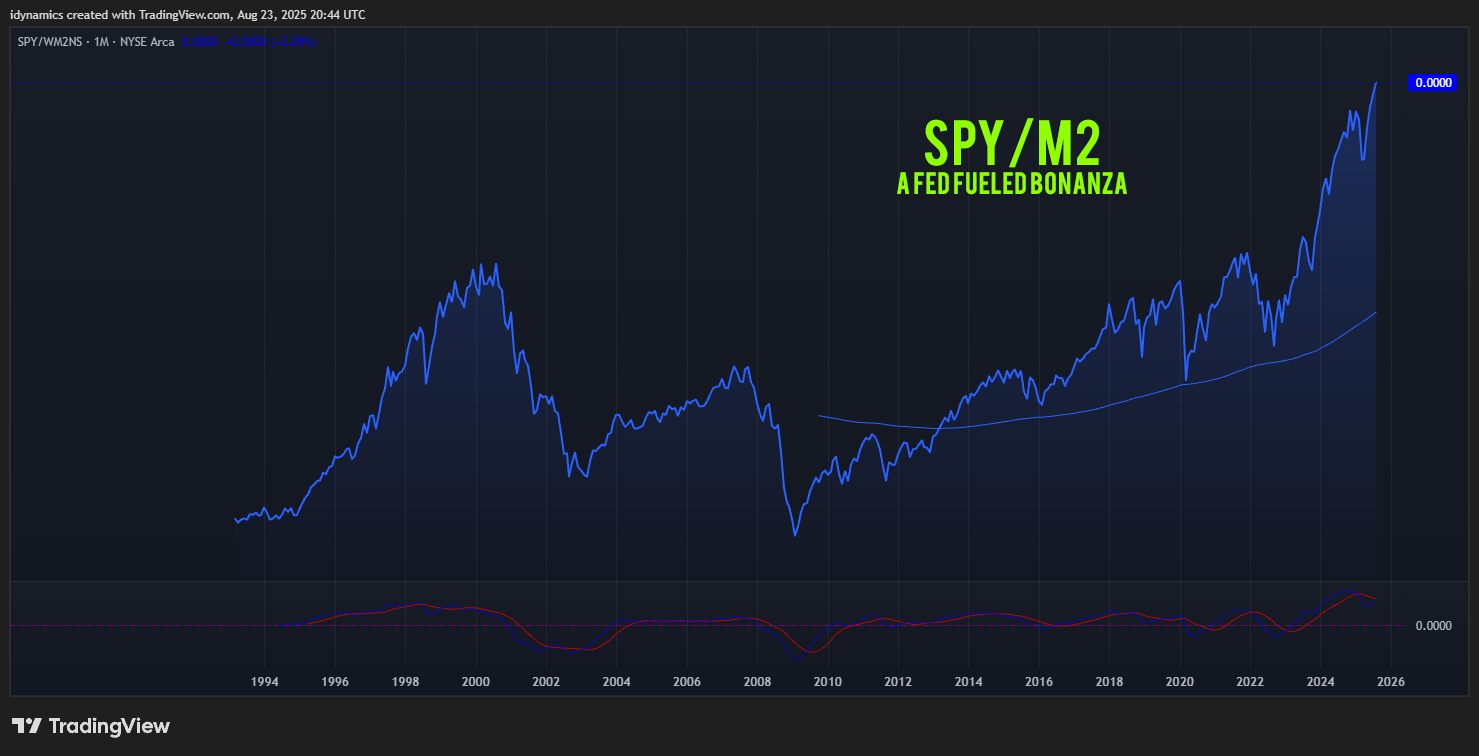Click the indicator pane 0.0000 scale value
This screenshot has width=1479, height=756.
(1434, 626)
